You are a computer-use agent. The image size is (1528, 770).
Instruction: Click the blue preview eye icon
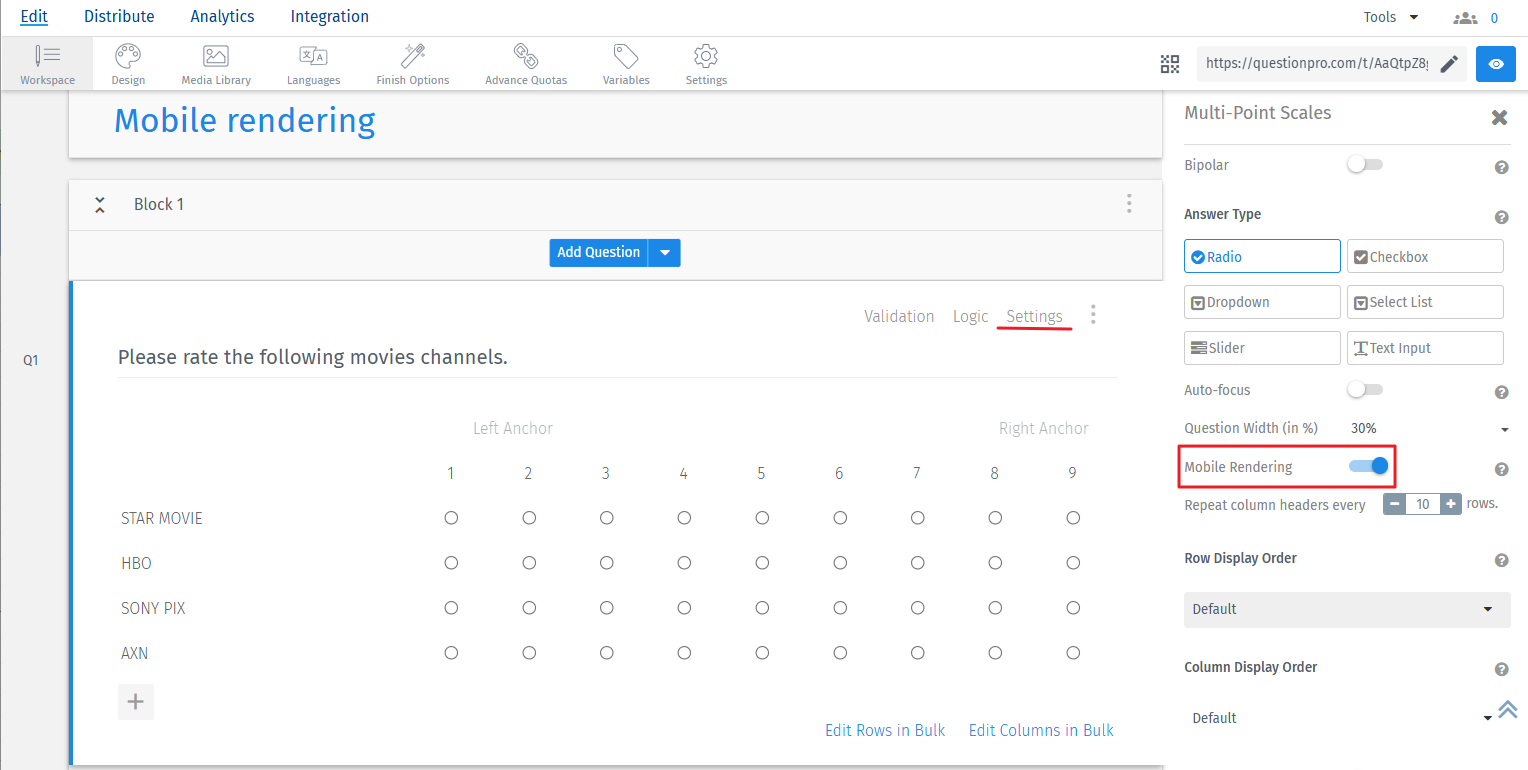[1496, 64]
